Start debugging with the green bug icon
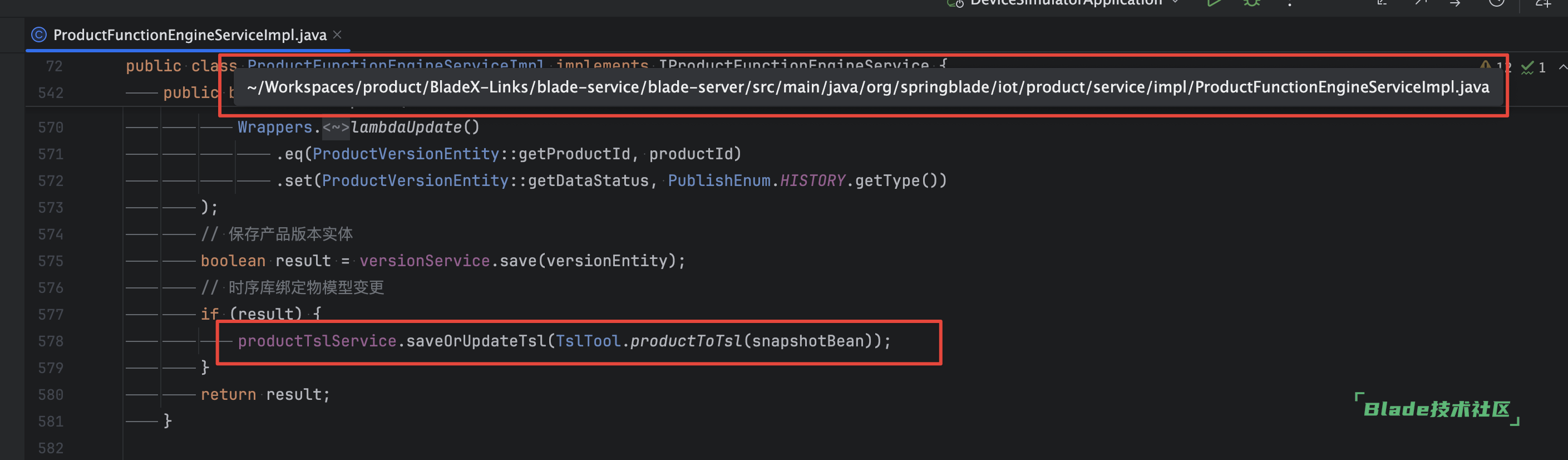Screen dimensions: 1568x460 pos(1251,3)
